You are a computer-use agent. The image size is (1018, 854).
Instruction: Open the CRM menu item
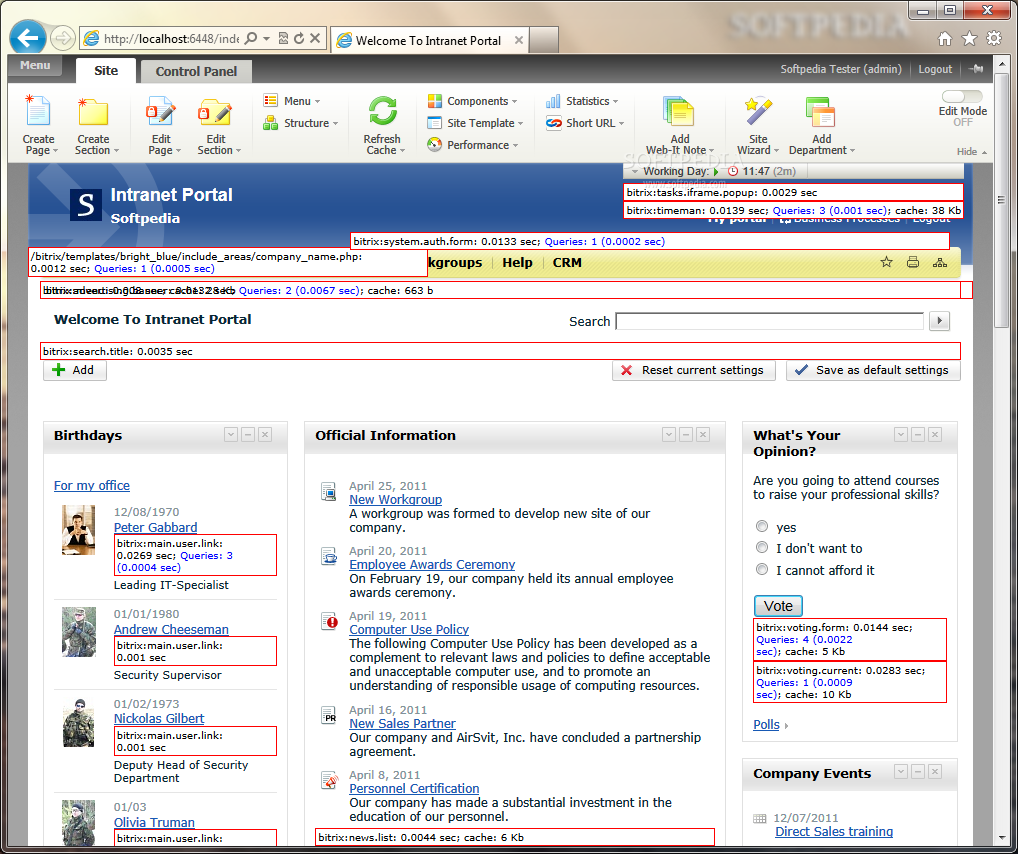(567, 262)
